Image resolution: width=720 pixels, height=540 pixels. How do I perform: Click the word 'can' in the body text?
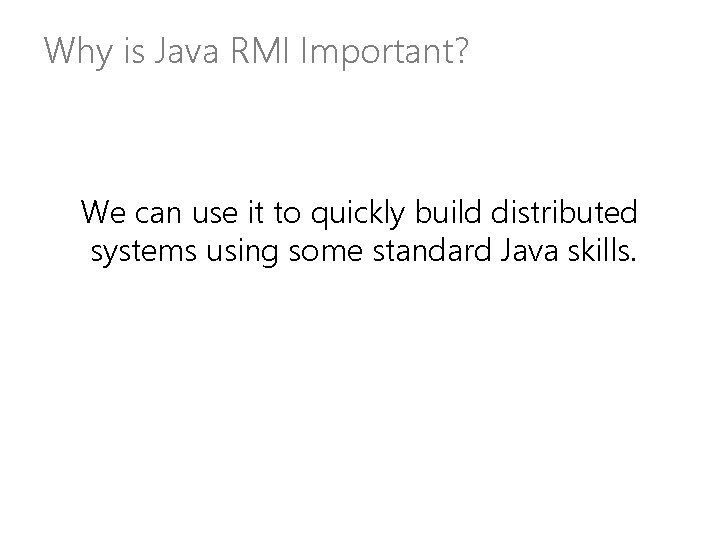[158, 214]
